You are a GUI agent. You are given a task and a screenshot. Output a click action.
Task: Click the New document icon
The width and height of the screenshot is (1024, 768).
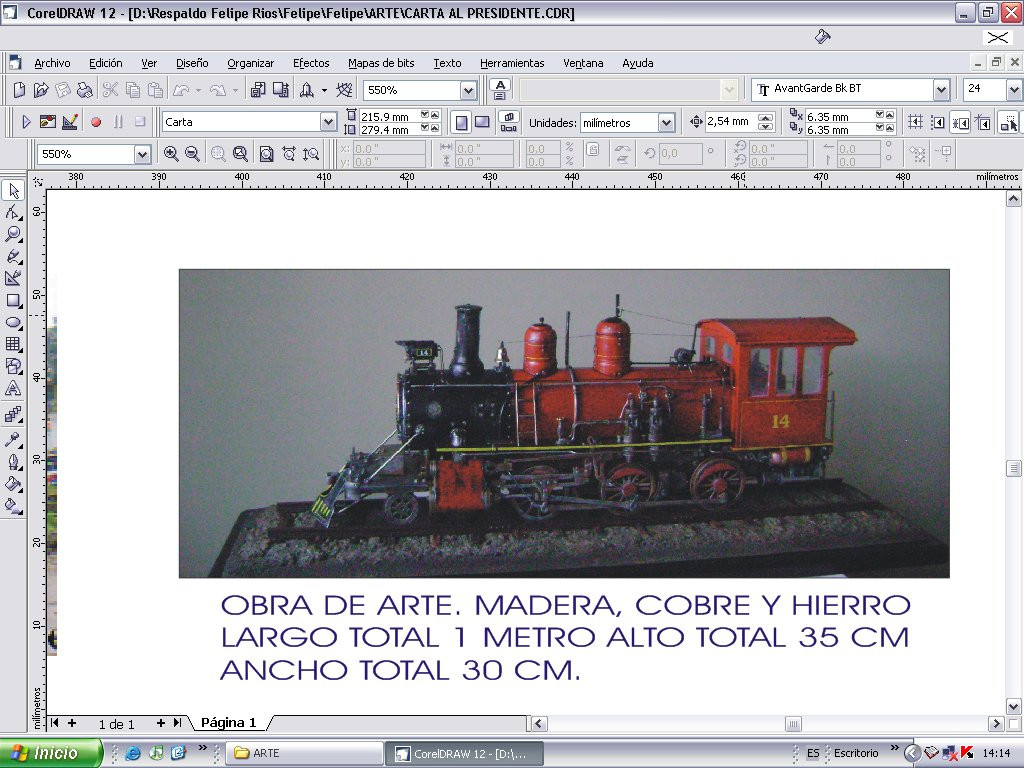[20, 89]
